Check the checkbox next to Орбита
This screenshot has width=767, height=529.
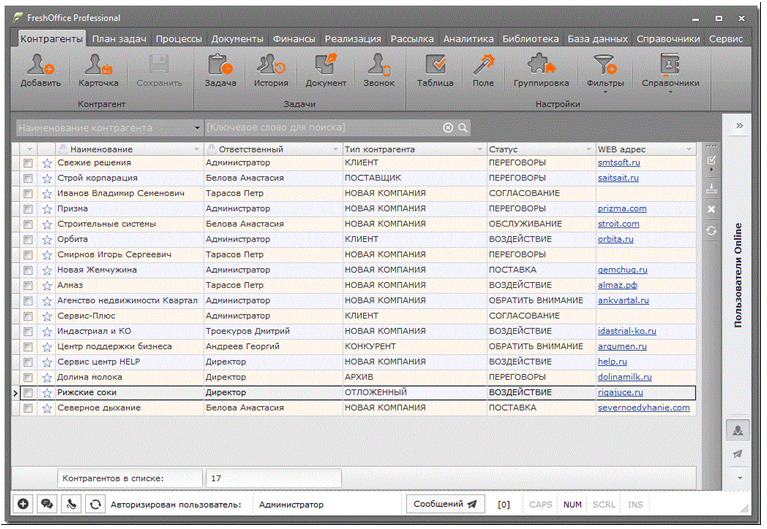point(28,239)
